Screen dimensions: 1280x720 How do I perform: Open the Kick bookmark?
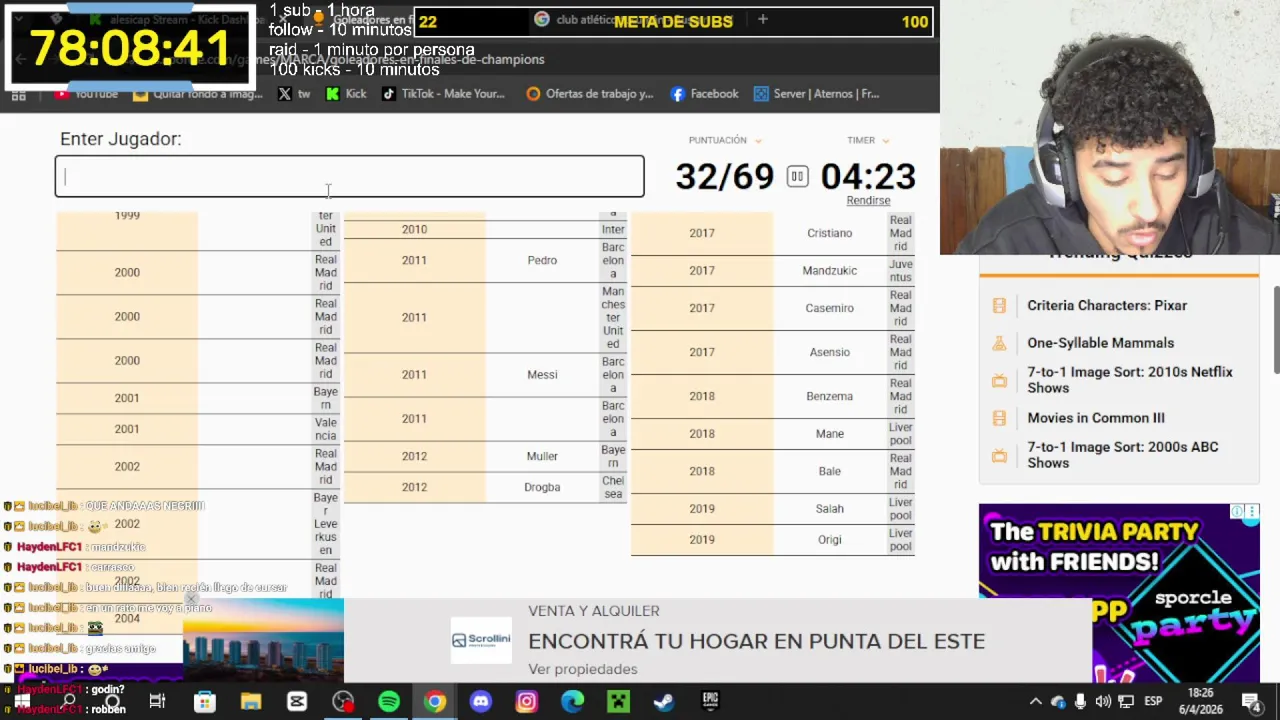(x=346, y=94)
